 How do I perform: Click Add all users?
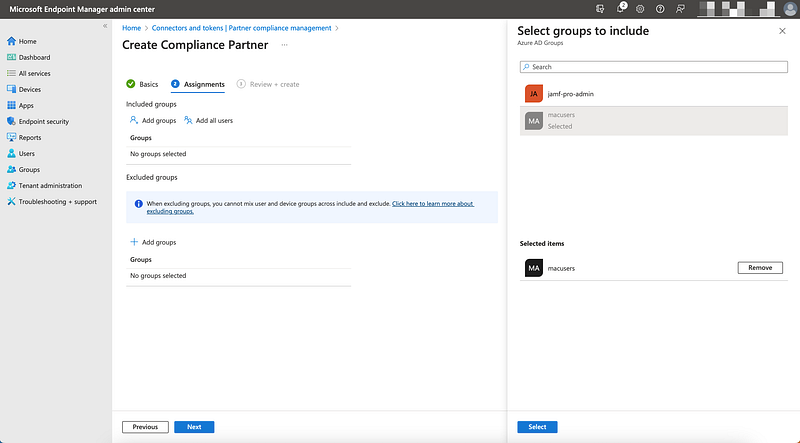[209, 120]
